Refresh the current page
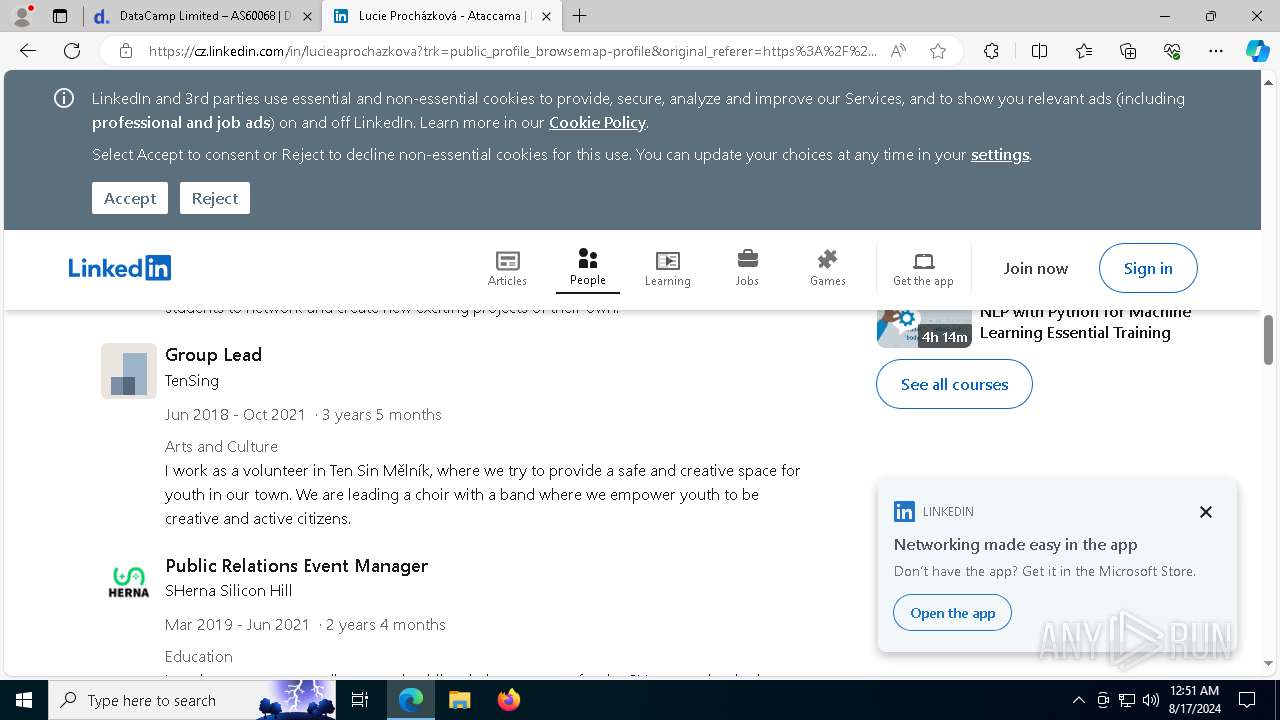Viewport: 1280px width, 720px height. coord(72,51)
